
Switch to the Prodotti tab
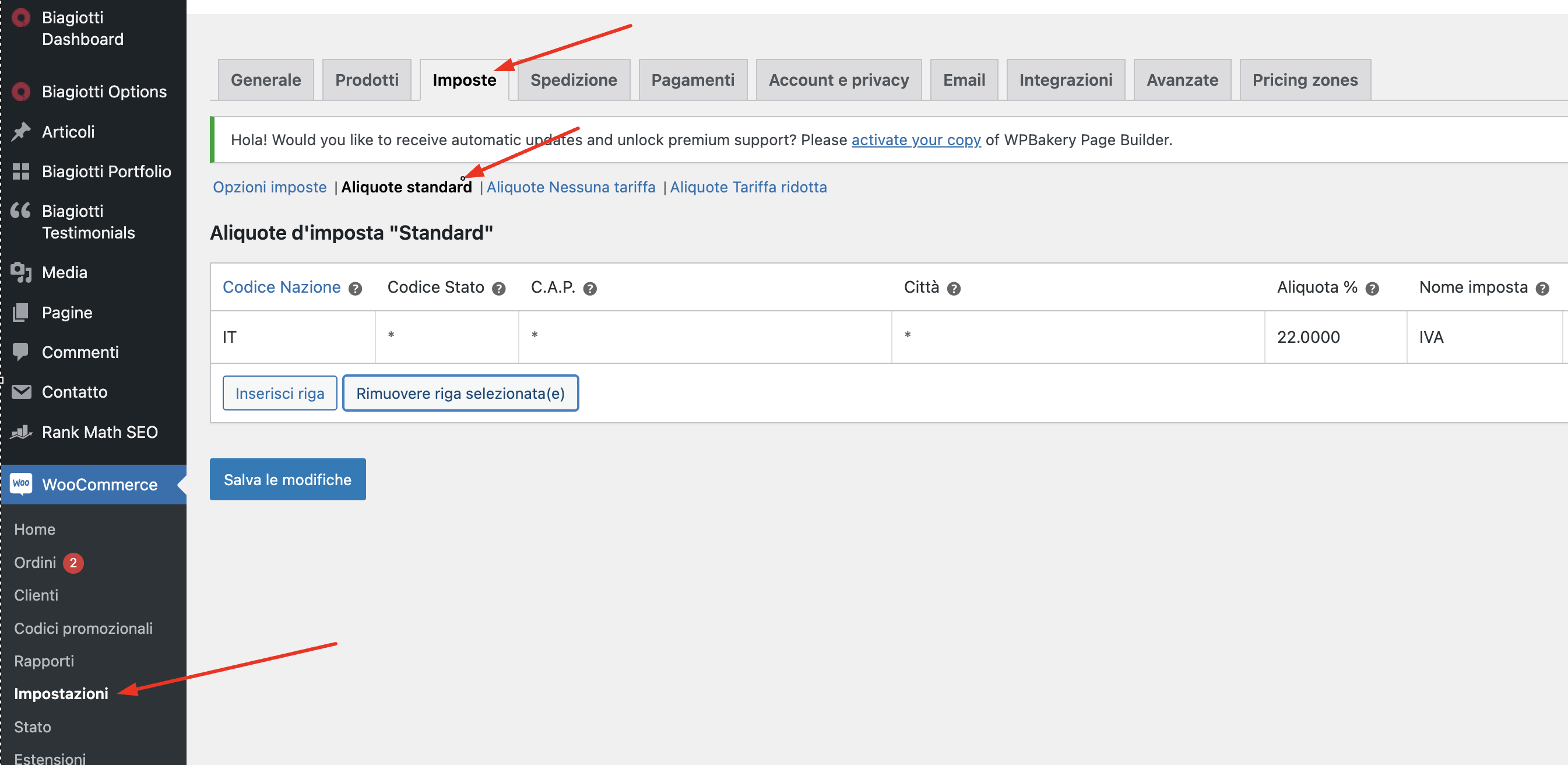(x=367, y=80)
